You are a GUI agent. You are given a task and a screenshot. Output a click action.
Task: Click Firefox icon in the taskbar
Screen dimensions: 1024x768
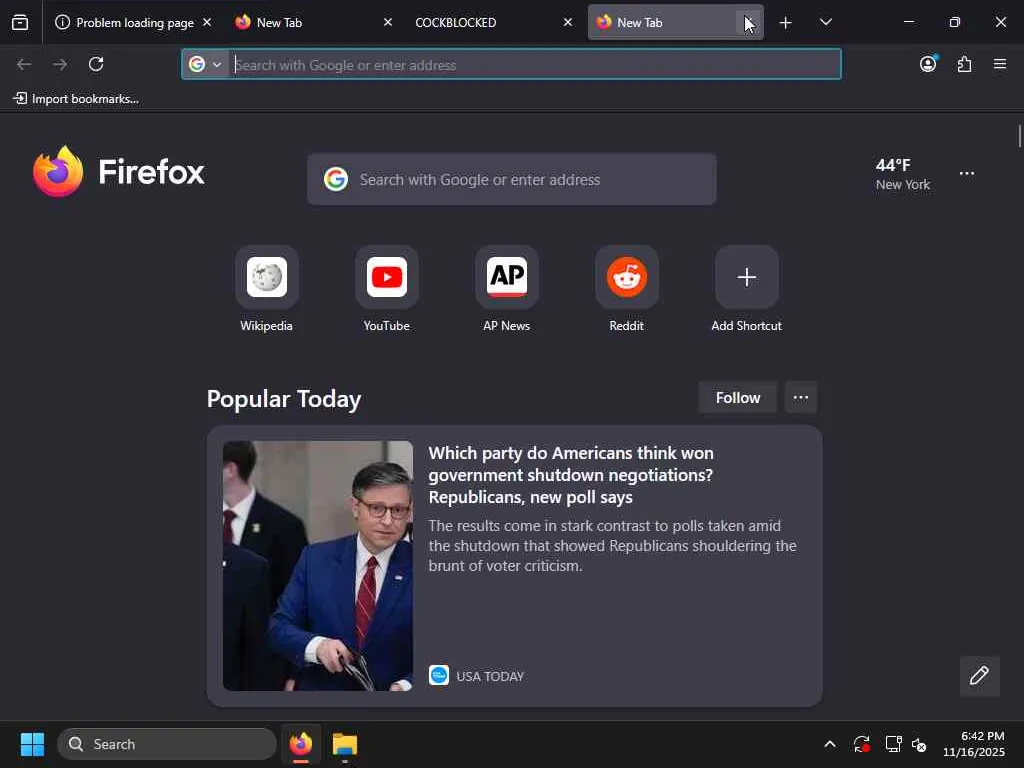point(301,744)
